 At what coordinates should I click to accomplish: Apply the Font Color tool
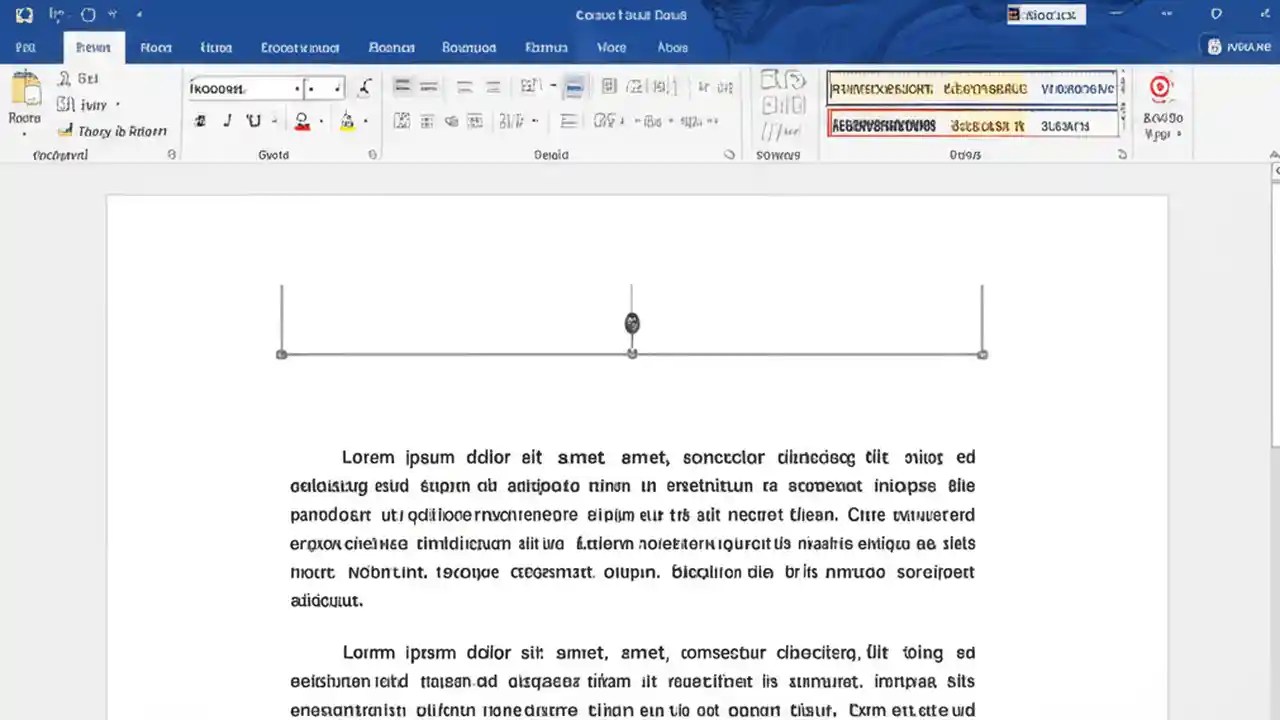point(302,120)
